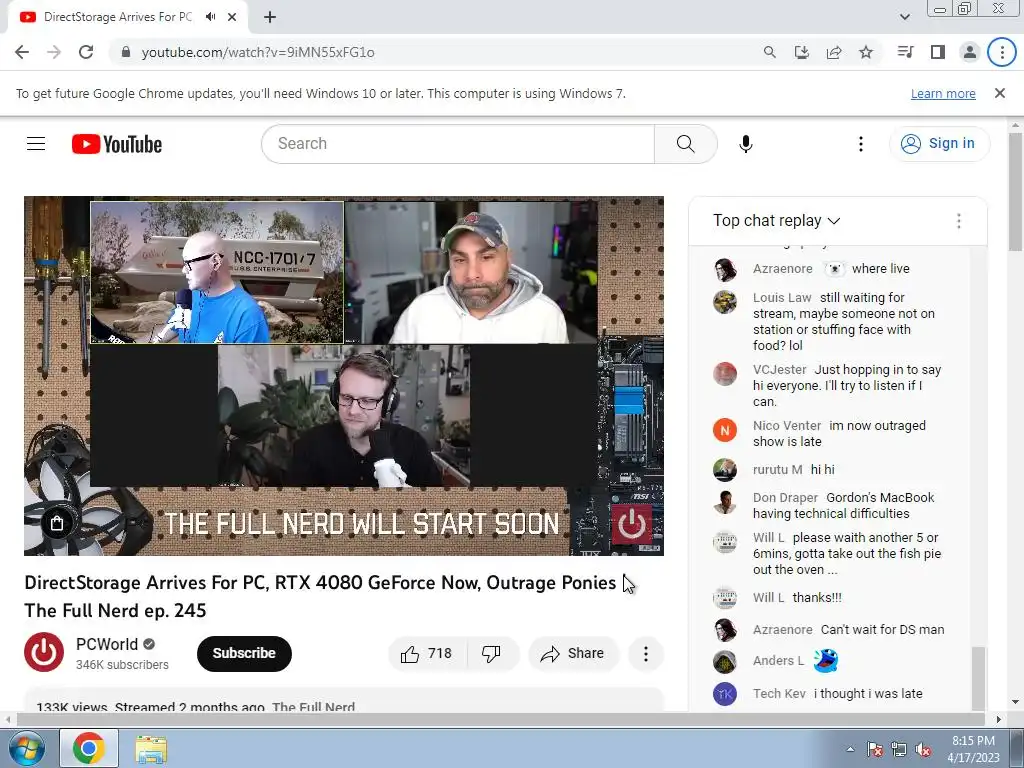Viewport: 1024px width, 768px height.
Task: Toggle the Chrome side panel icon
Action: (x=938, y=52)
